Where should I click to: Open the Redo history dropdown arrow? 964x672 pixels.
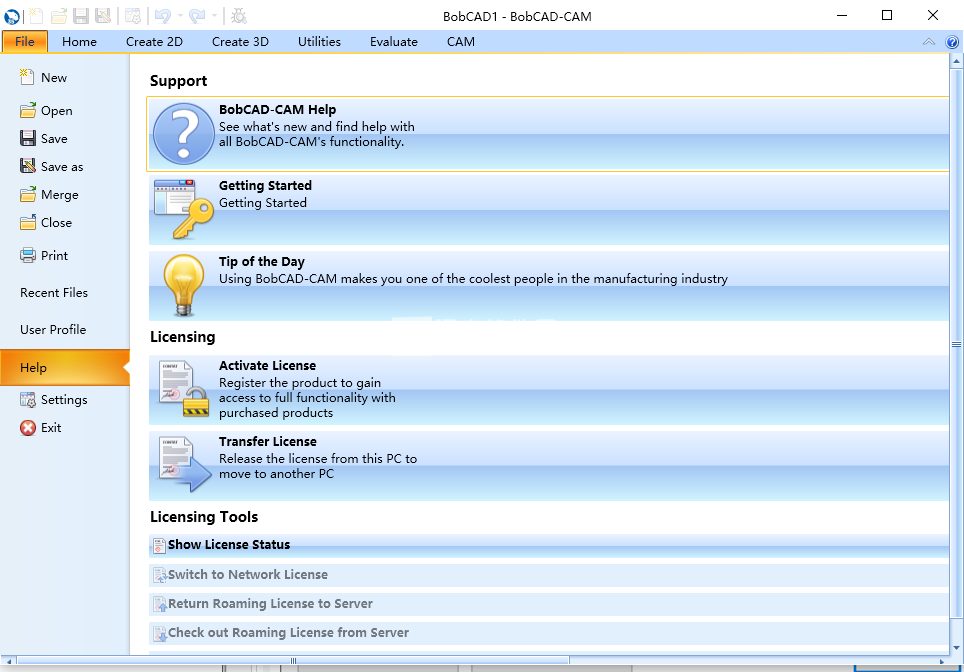(x=214, y=16)
